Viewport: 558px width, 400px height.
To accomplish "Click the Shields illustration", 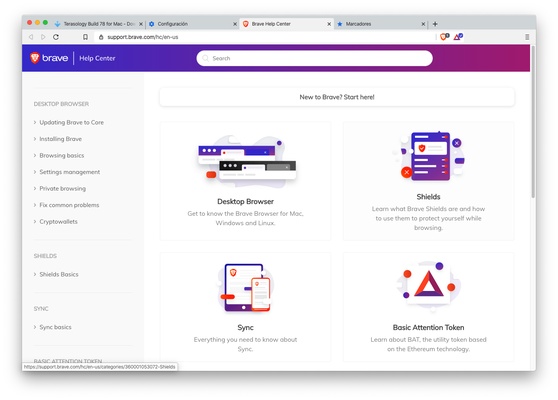I will tap(428, 155).
